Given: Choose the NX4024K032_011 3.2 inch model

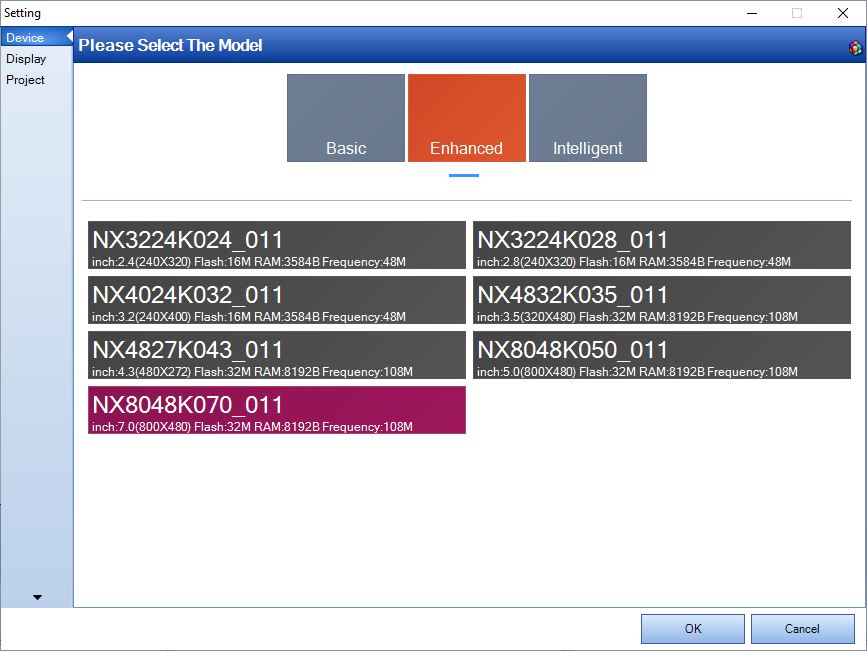Looking at the screenshot, I should pyautogui.click(x=276, y=301).
